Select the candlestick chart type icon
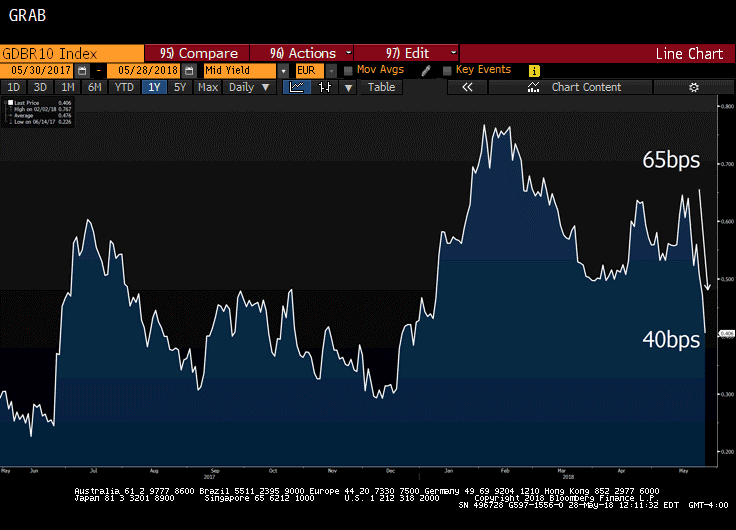736x530 pixels. click(325, 88)
